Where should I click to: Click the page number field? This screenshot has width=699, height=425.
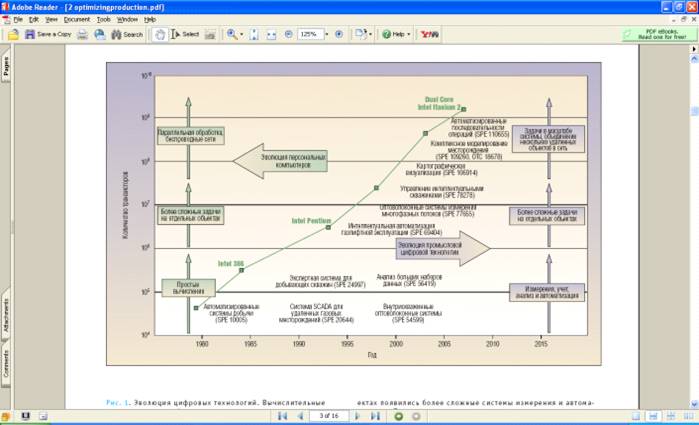[x=326, y=415]
